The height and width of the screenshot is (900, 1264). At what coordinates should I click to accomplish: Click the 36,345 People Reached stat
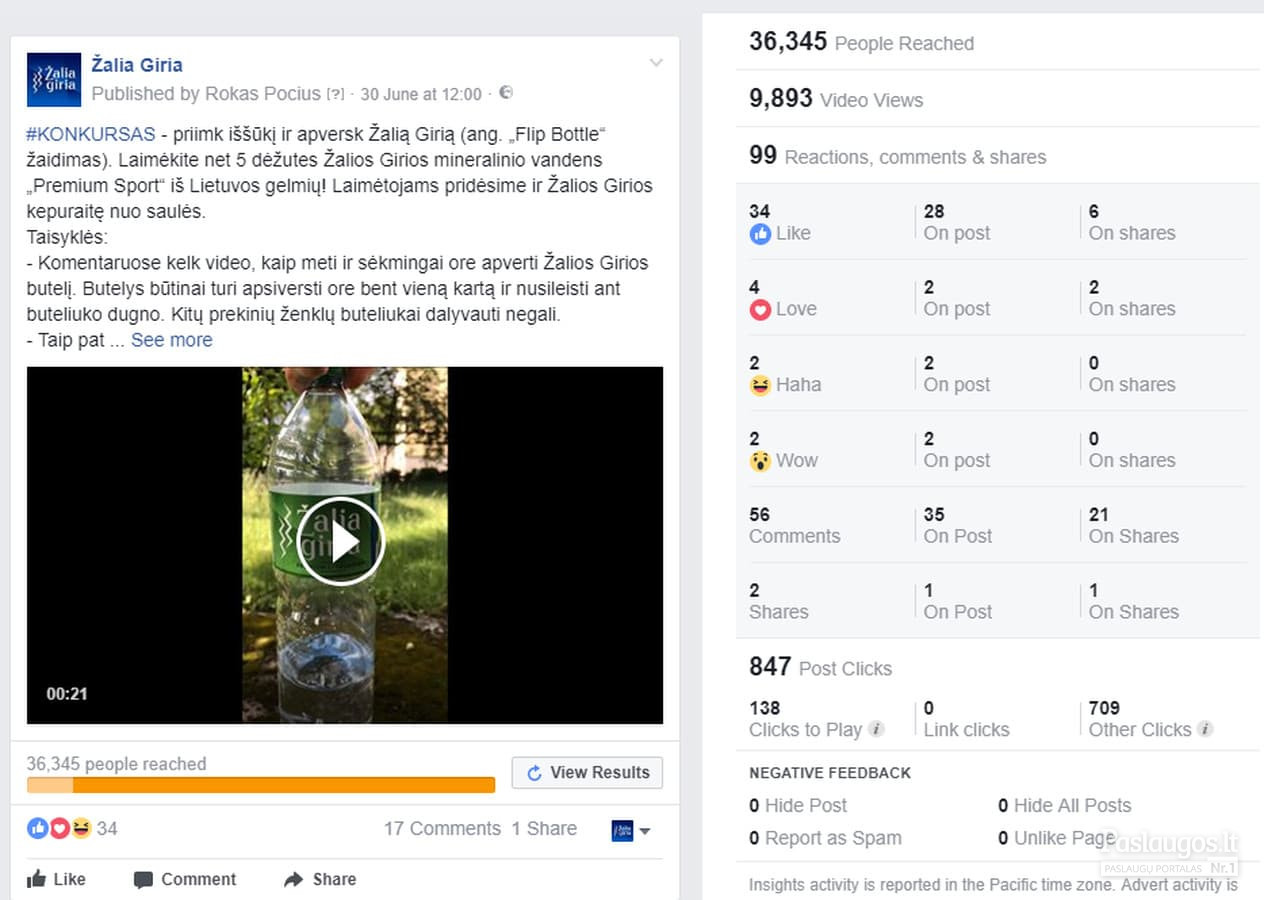pyautogui.click(x=861, y=42)
